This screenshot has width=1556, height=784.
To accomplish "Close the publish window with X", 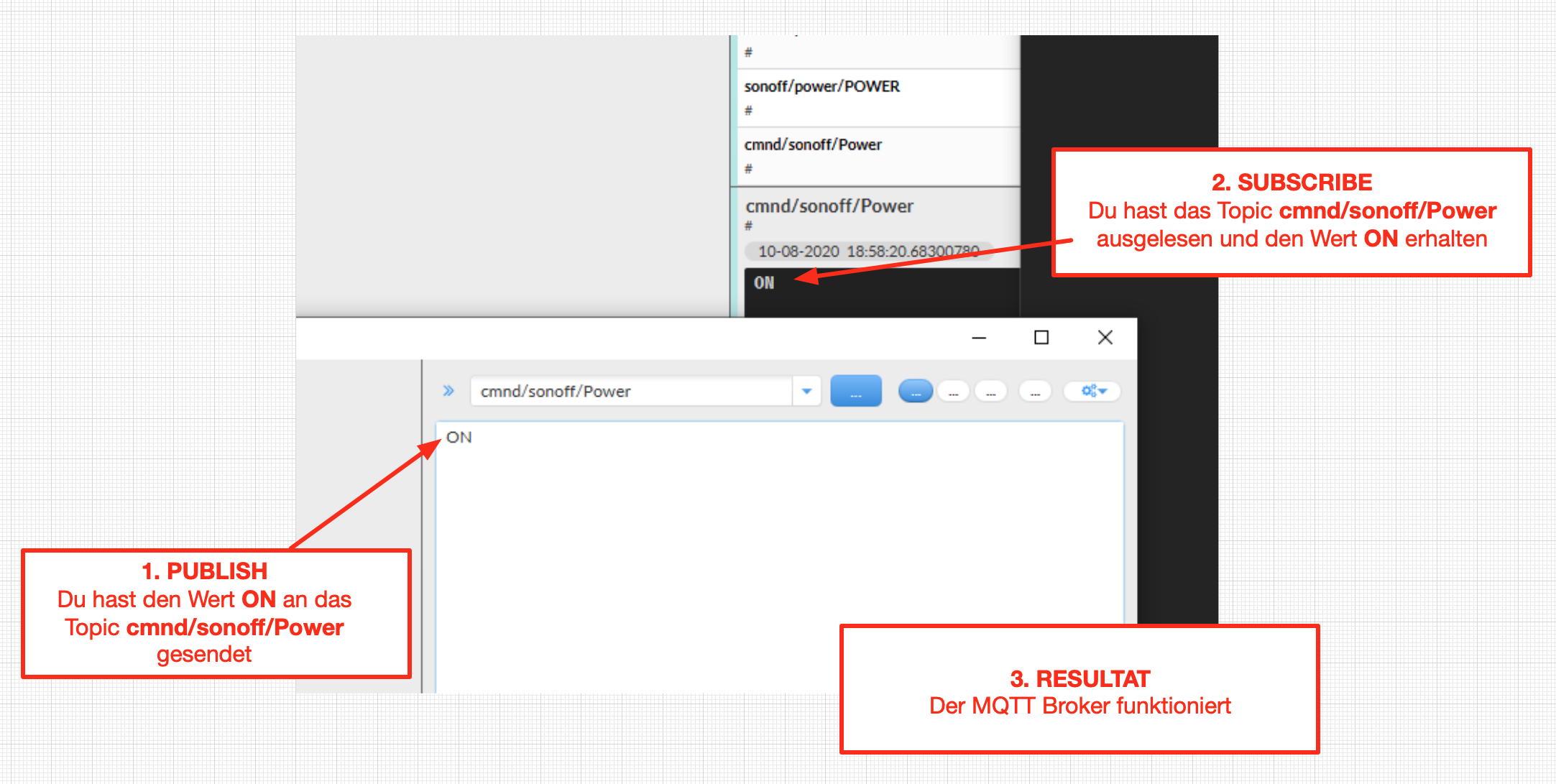I will click(1105, 338).
